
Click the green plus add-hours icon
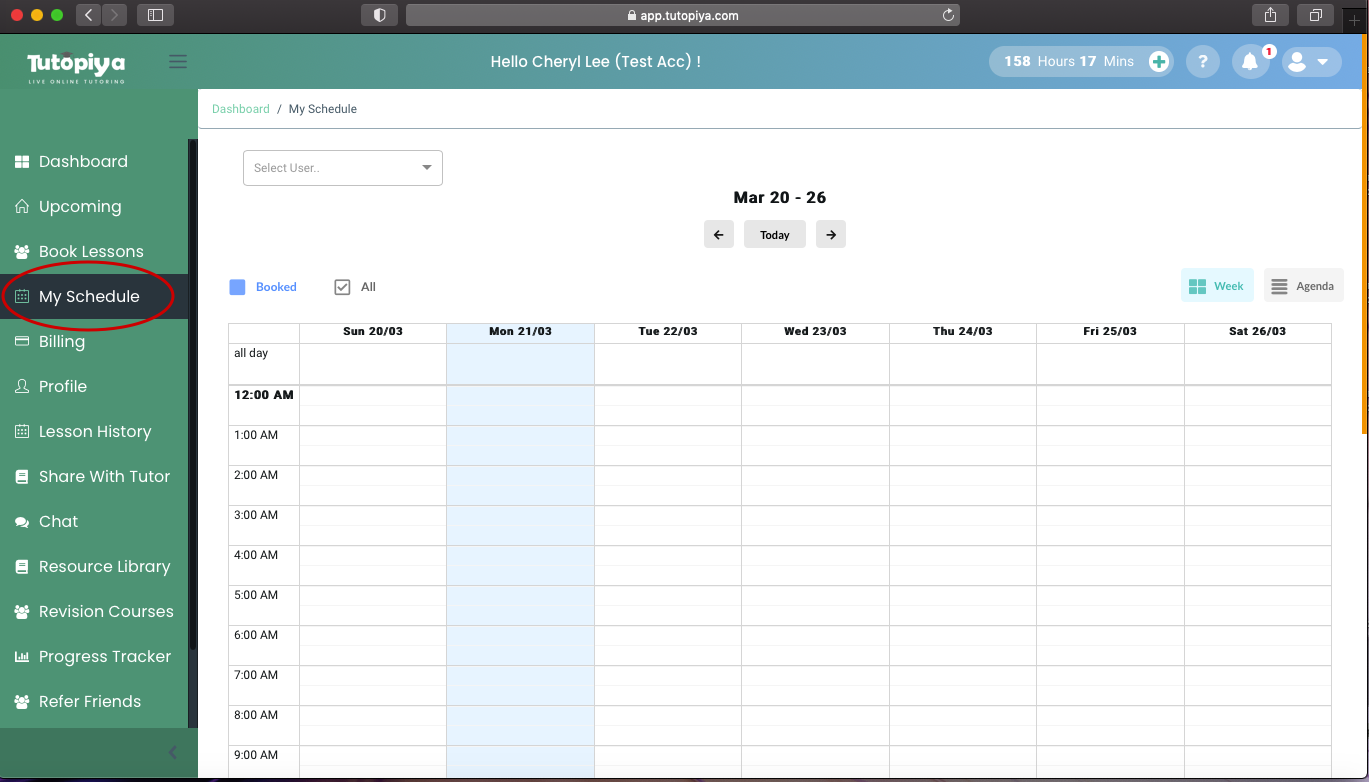pos(1158,62)
